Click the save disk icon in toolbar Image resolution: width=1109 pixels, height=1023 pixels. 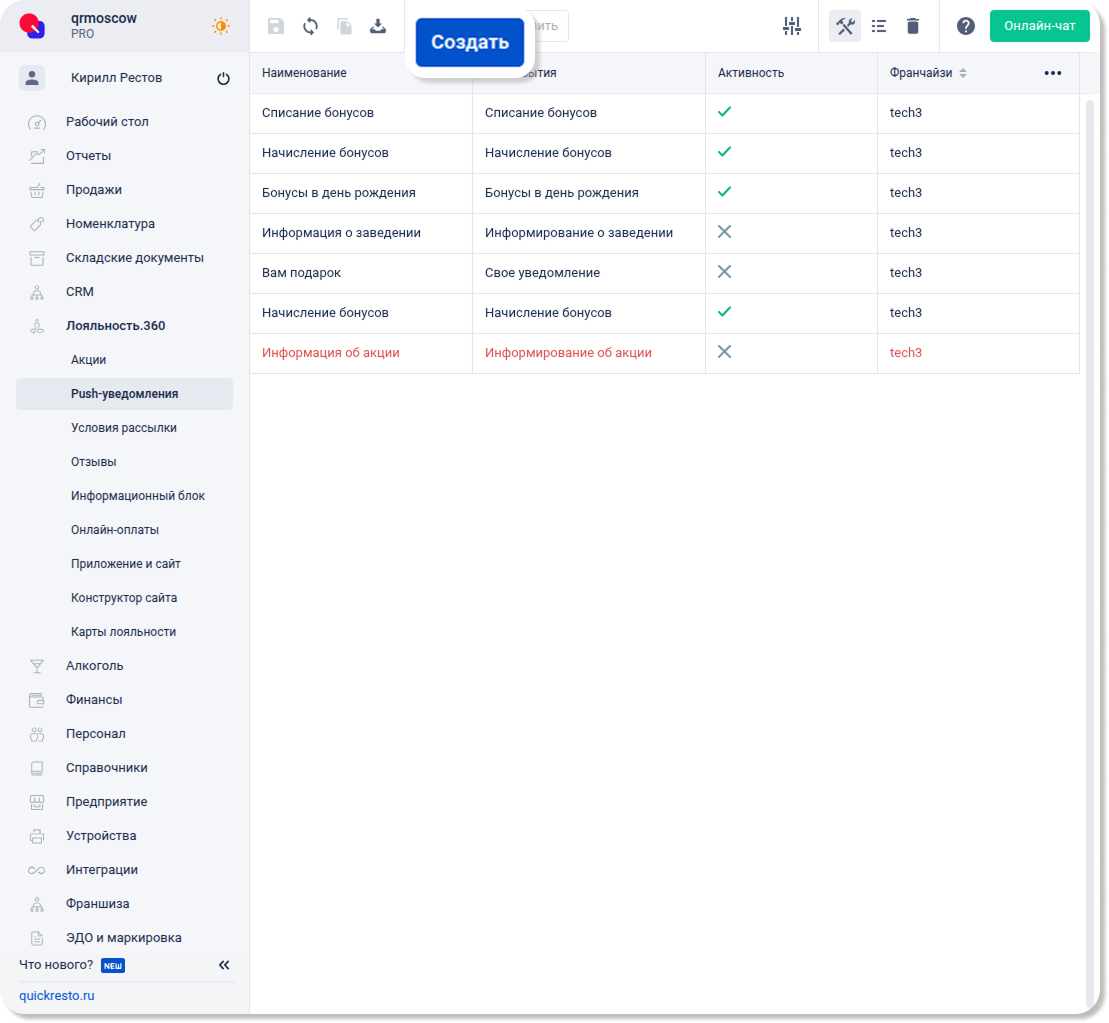click(x=276, y=26)
